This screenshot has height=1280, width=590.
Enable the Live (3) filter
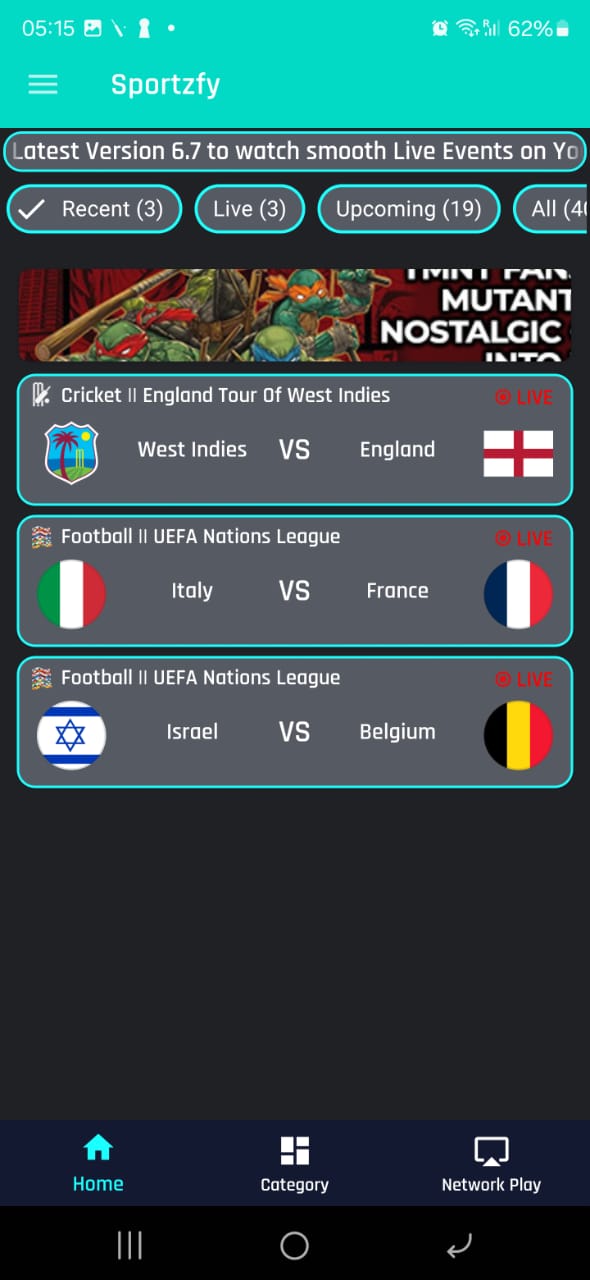249,209
